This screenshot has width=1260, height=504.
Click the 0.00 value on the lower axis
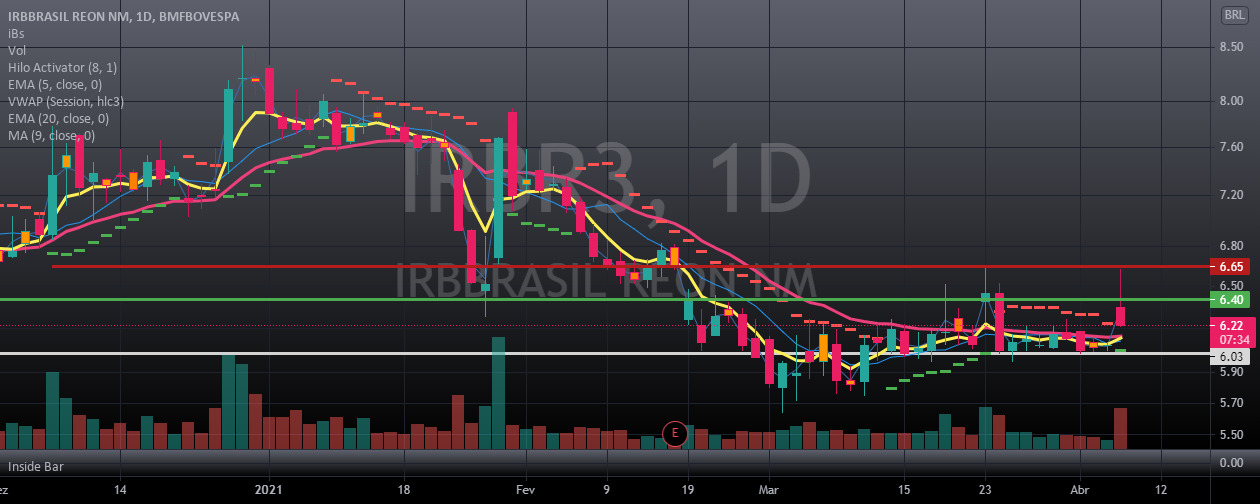tap(1231, 463)
